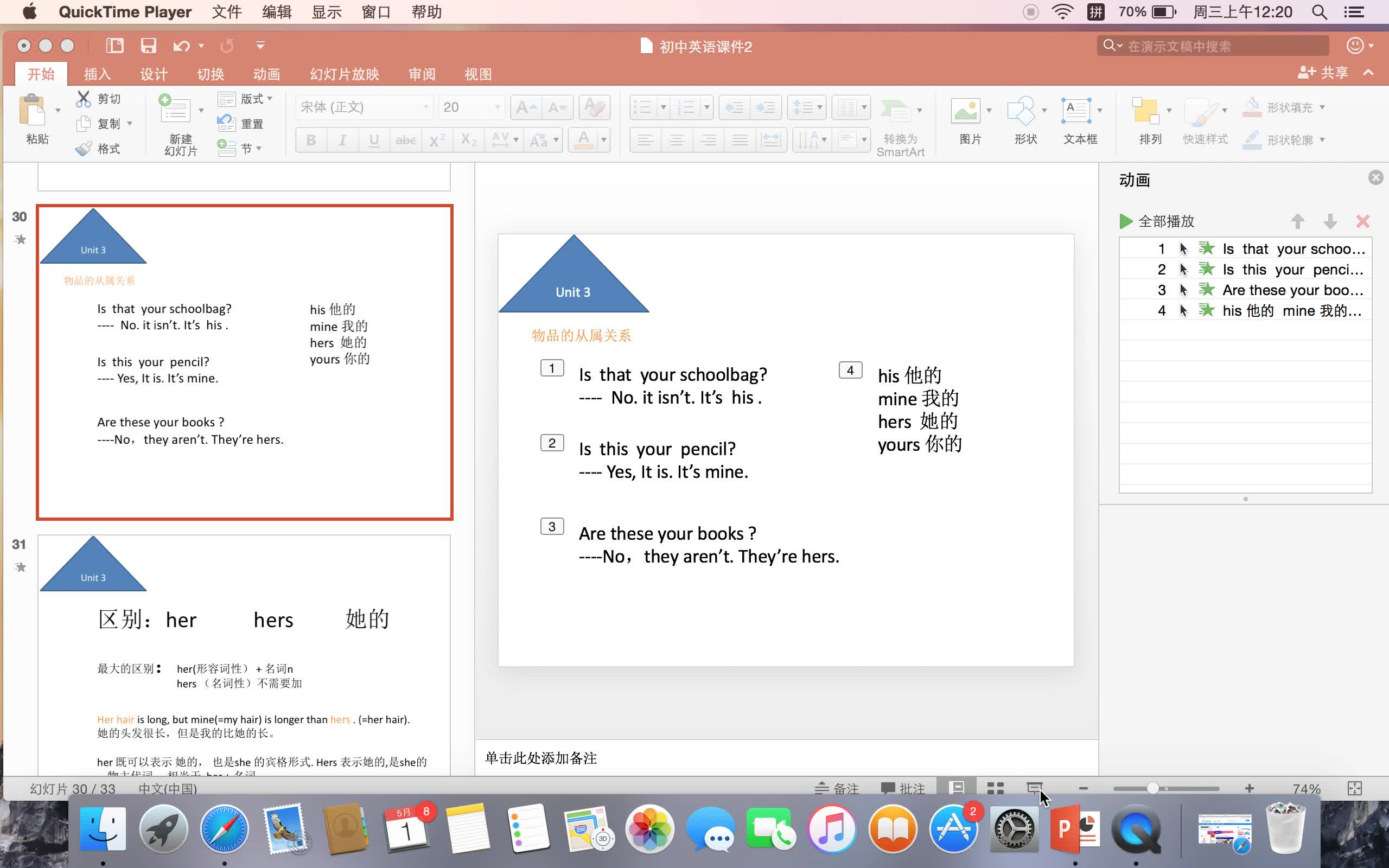1389x868 pixels.
Task: Click the Undo arrow icon
Action: pos(181,46)
